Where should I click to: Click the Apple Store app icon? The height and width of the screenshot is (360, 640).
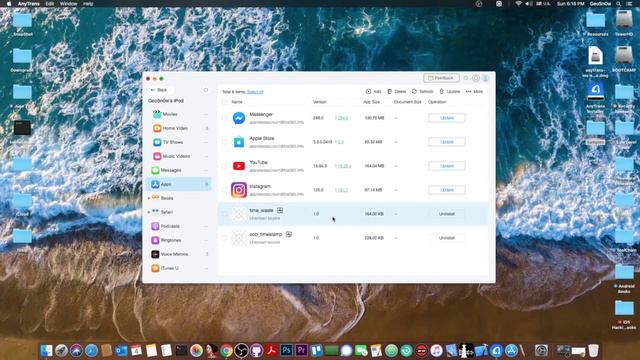[239, 142]
